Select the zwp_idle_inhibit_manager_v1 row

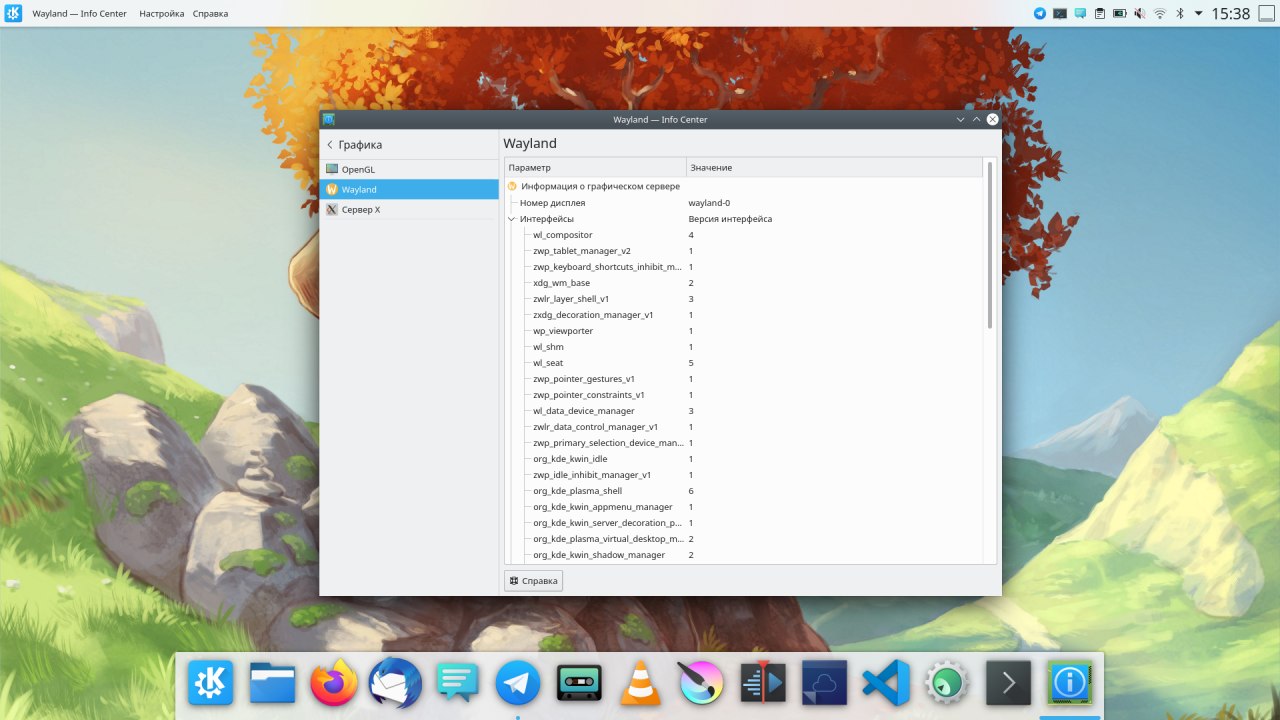click(x=744, y=475)
